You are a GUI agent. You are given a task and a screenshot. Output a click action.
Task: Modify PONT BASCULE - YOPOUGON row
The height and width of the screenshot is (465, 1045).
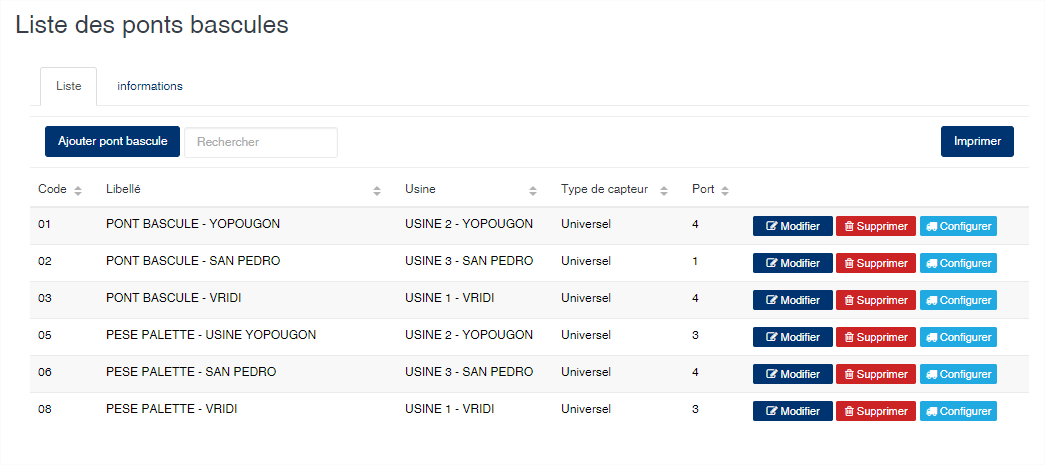click(x=793, y=227)
